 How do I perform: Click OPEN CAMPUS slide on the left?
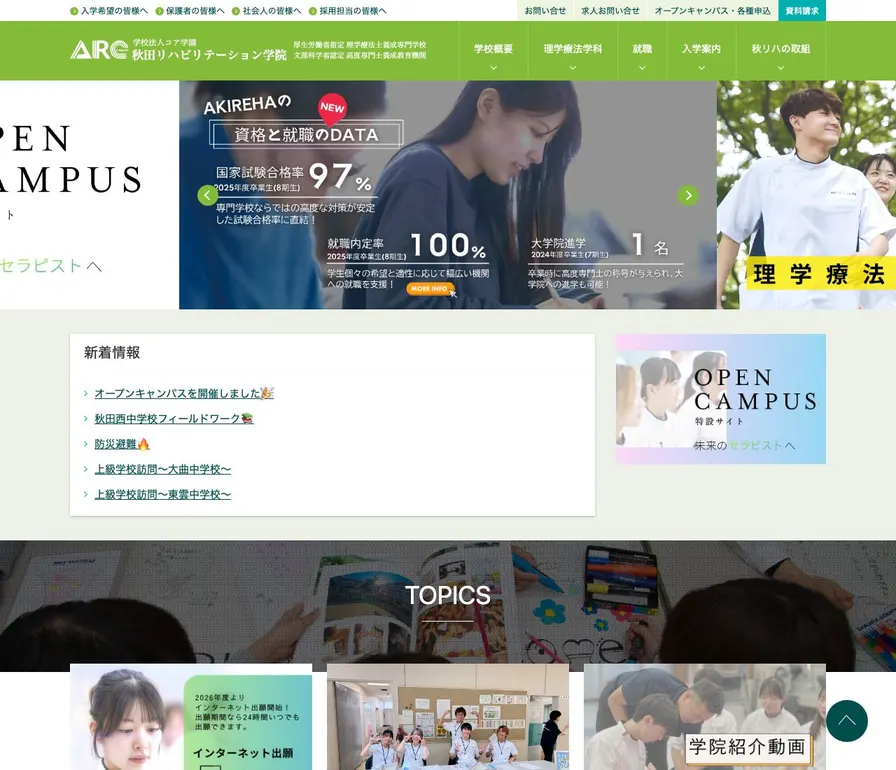pos(89,195)
